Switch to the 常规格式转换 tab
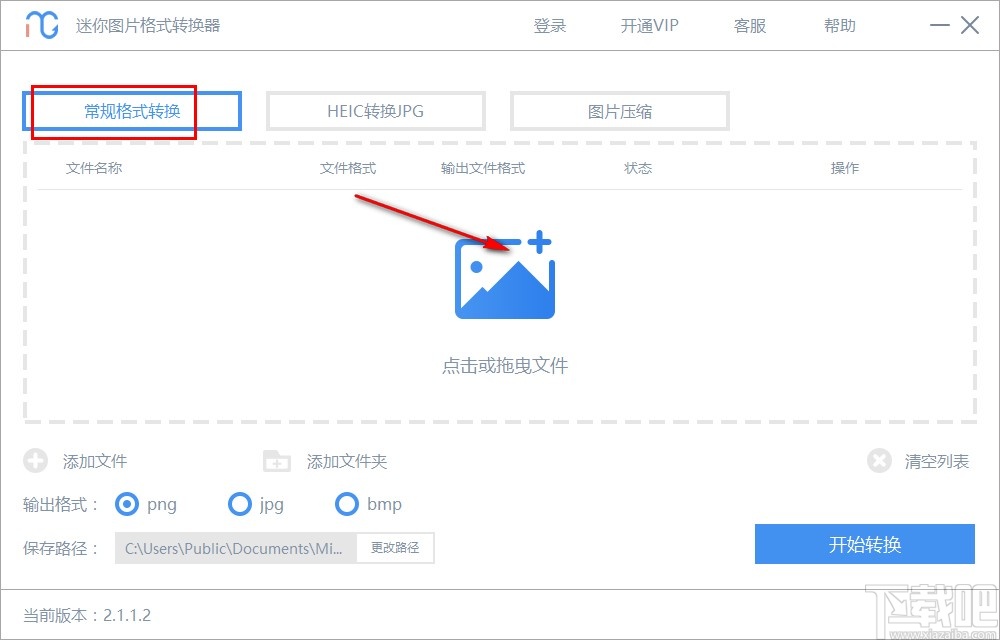The image size is (1000, 640). point(131,110)
